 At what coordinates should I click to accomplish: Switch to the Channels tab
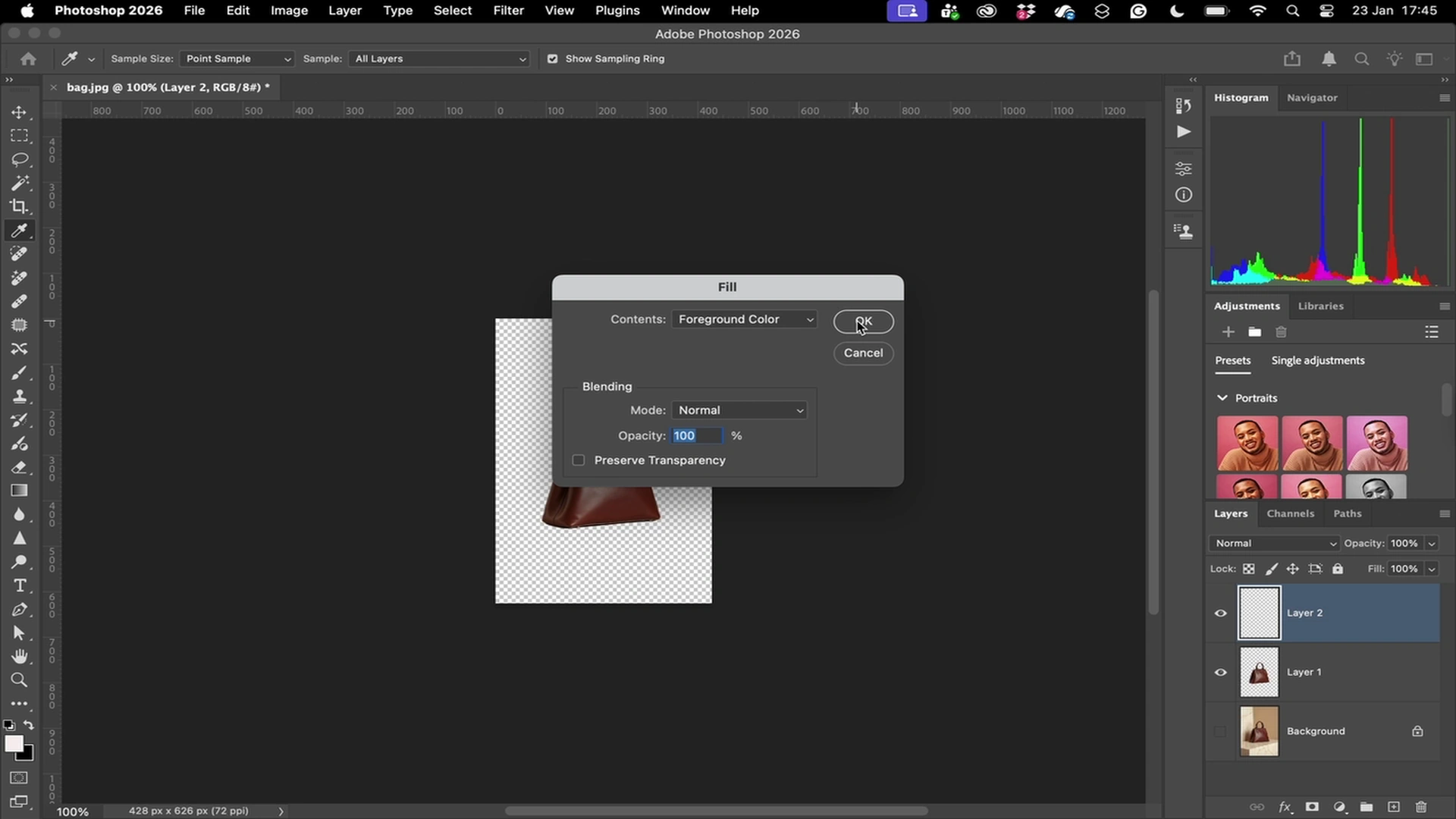pos(1290,513)
